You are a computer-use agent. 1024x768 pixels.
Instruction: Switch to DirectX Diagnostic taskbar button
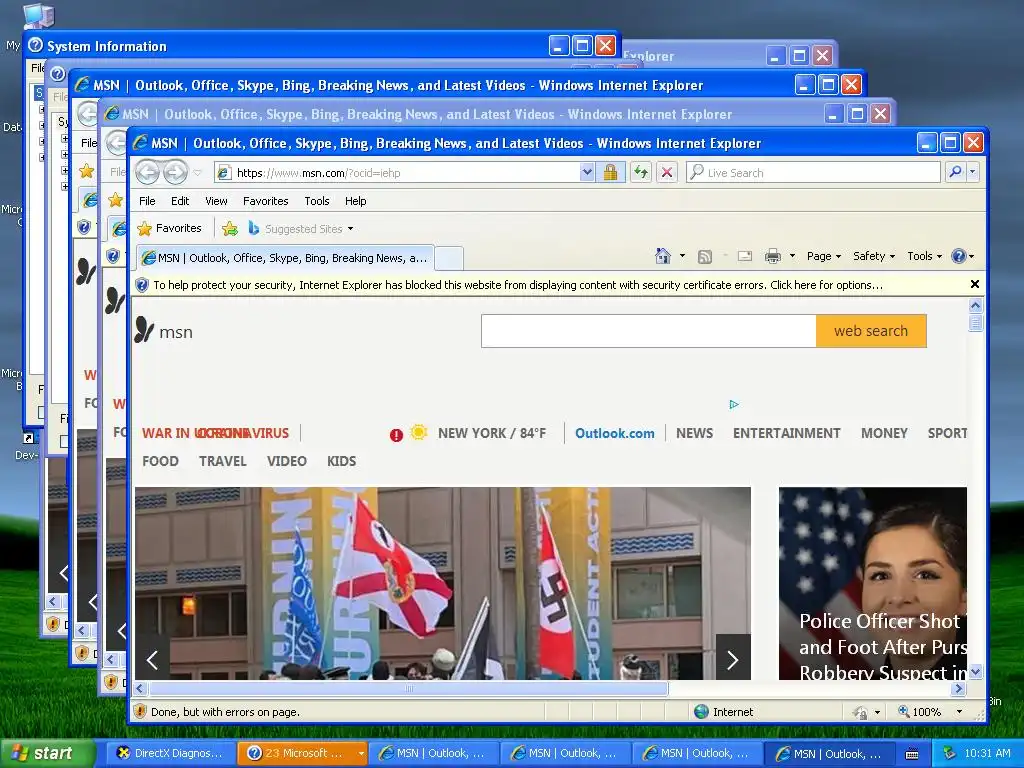tap(170, 754)
